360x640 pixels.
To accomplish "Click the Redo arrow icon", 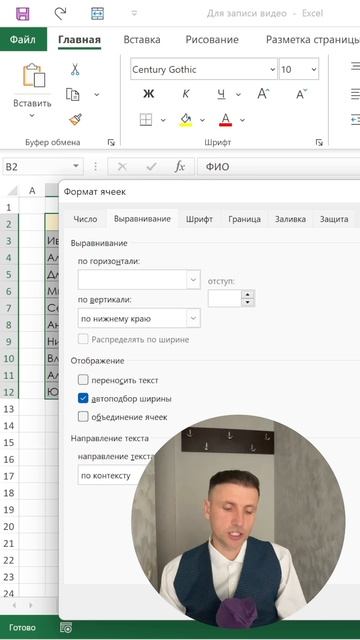I will (60, 13).
